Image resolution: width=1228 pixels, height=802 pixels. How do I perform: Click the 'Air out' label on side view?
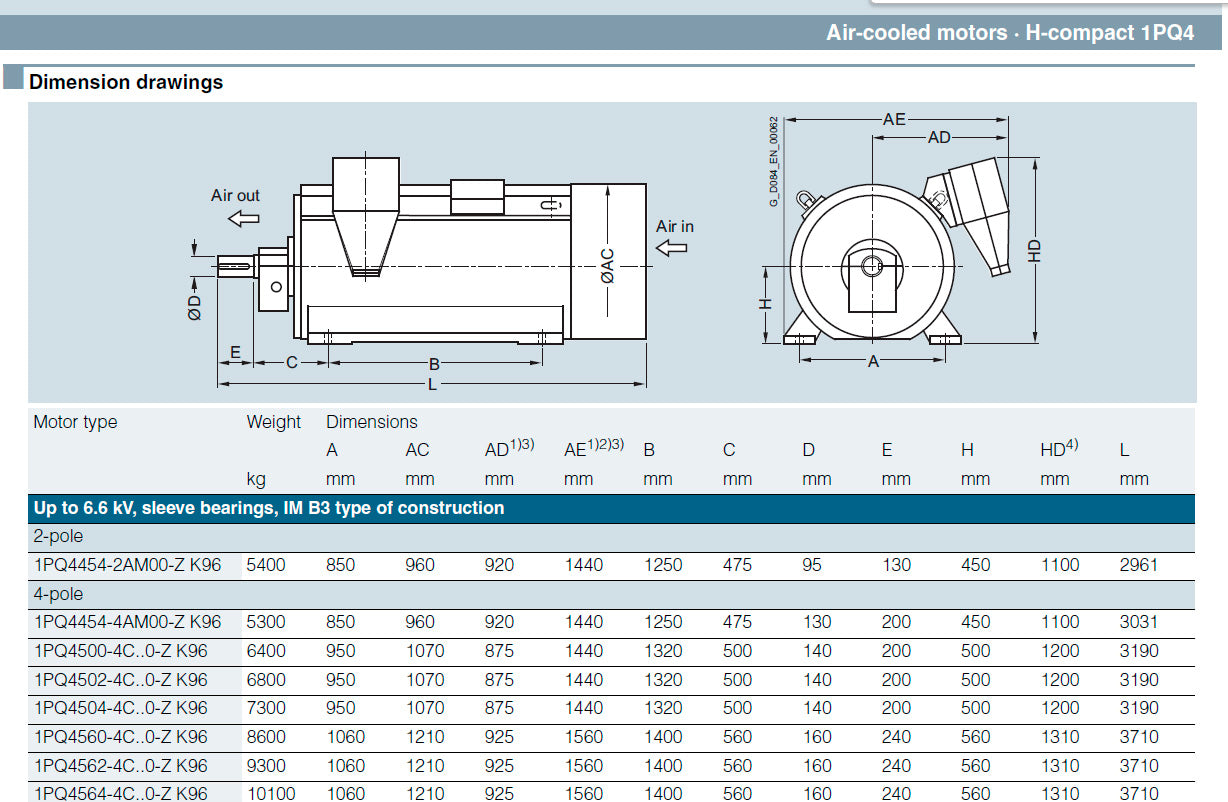[235, 195]
